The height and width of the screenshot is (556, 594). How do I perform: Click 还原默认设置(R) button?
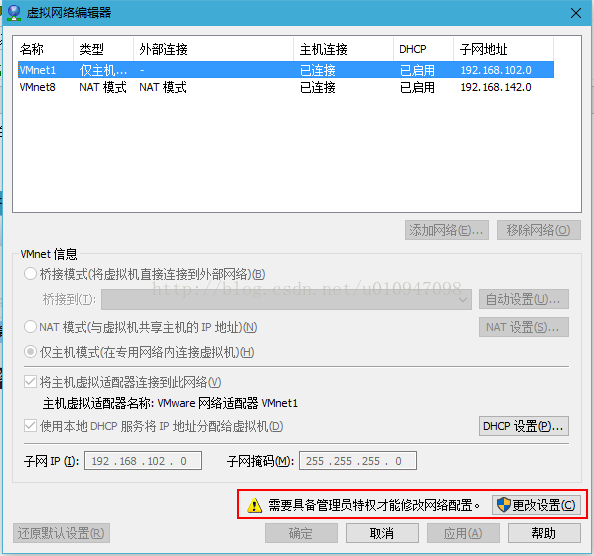(61, 533)
